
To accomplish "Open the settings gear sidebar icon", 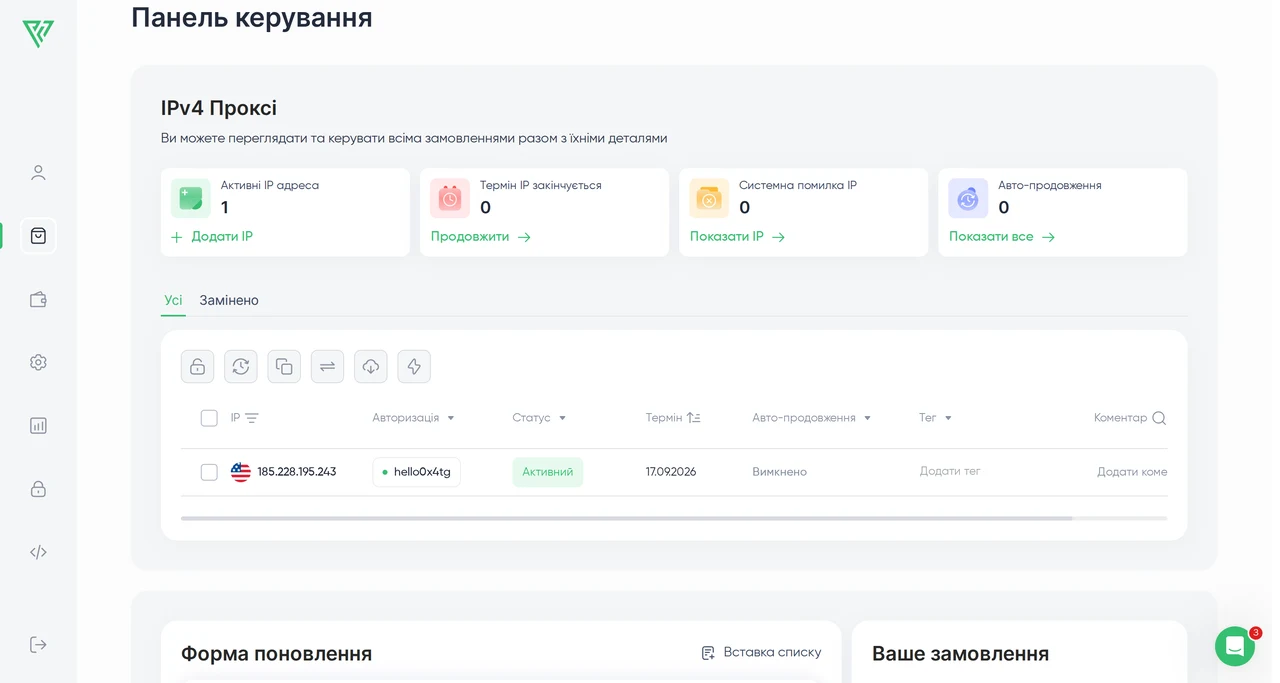I will point(38,362).
